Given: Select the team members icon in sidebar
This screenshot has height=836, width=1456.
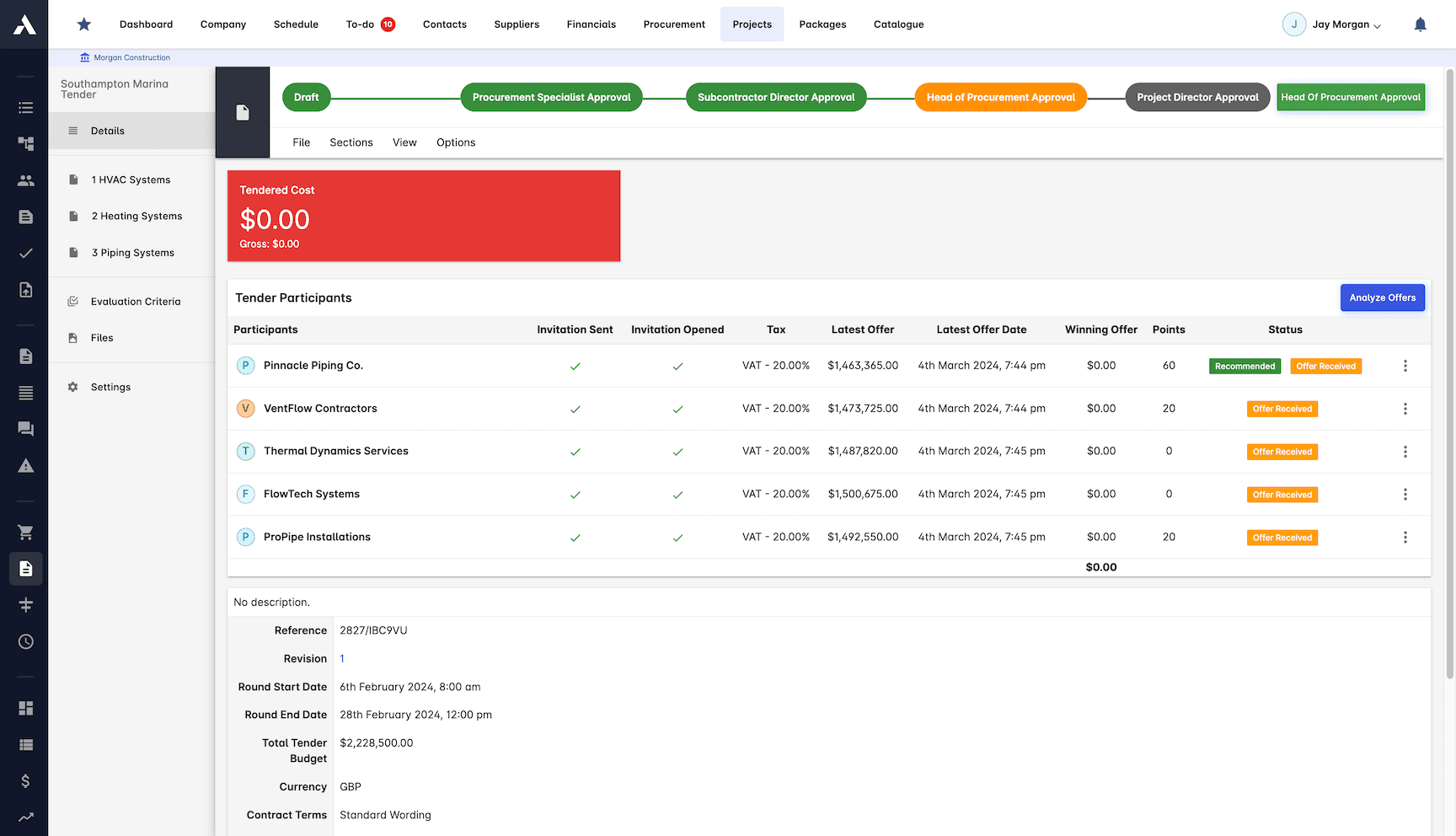Looking at the screenshot, I should tap(25, 180).
